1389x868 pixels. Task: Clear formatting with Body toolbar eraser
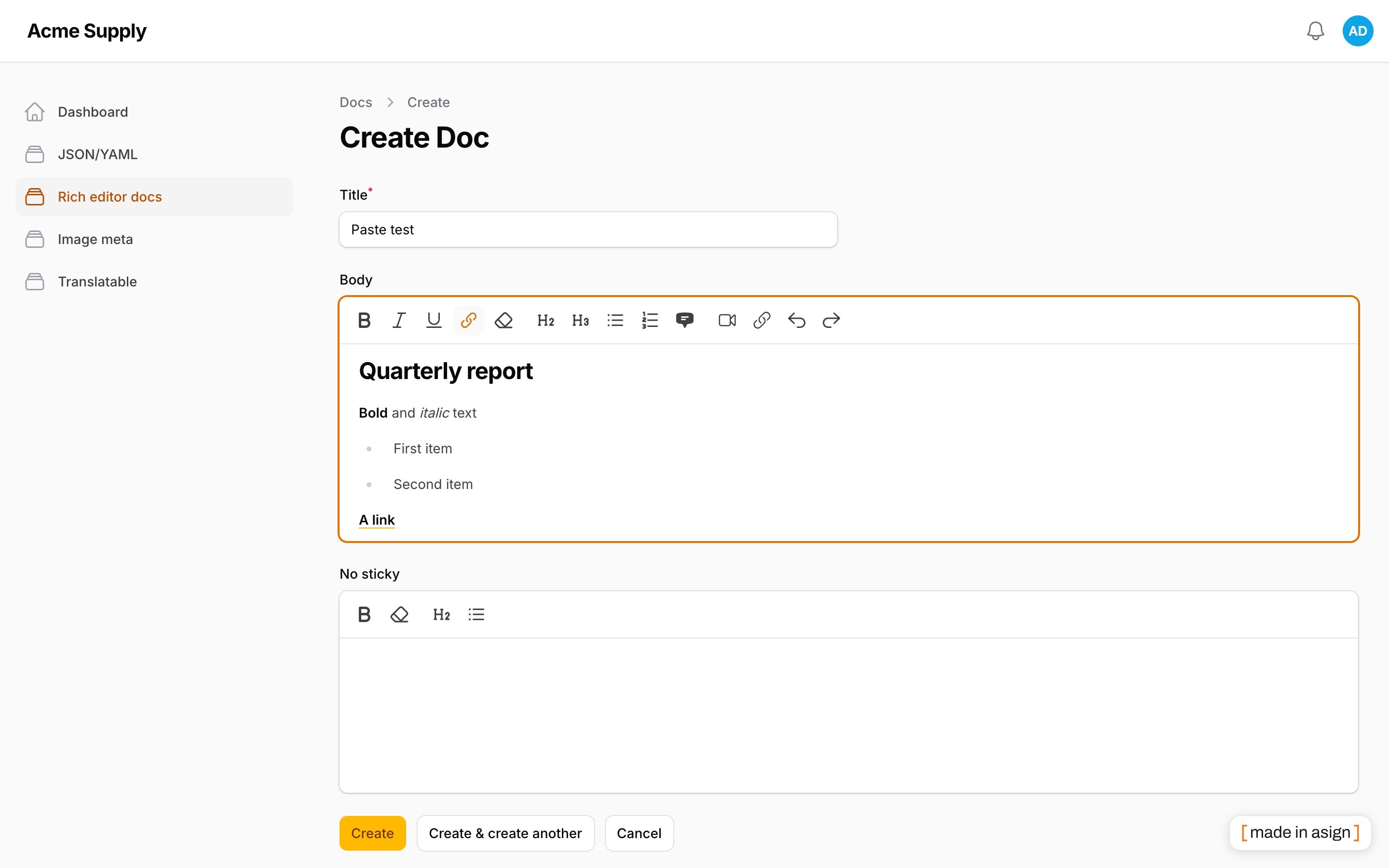[504, 320]
